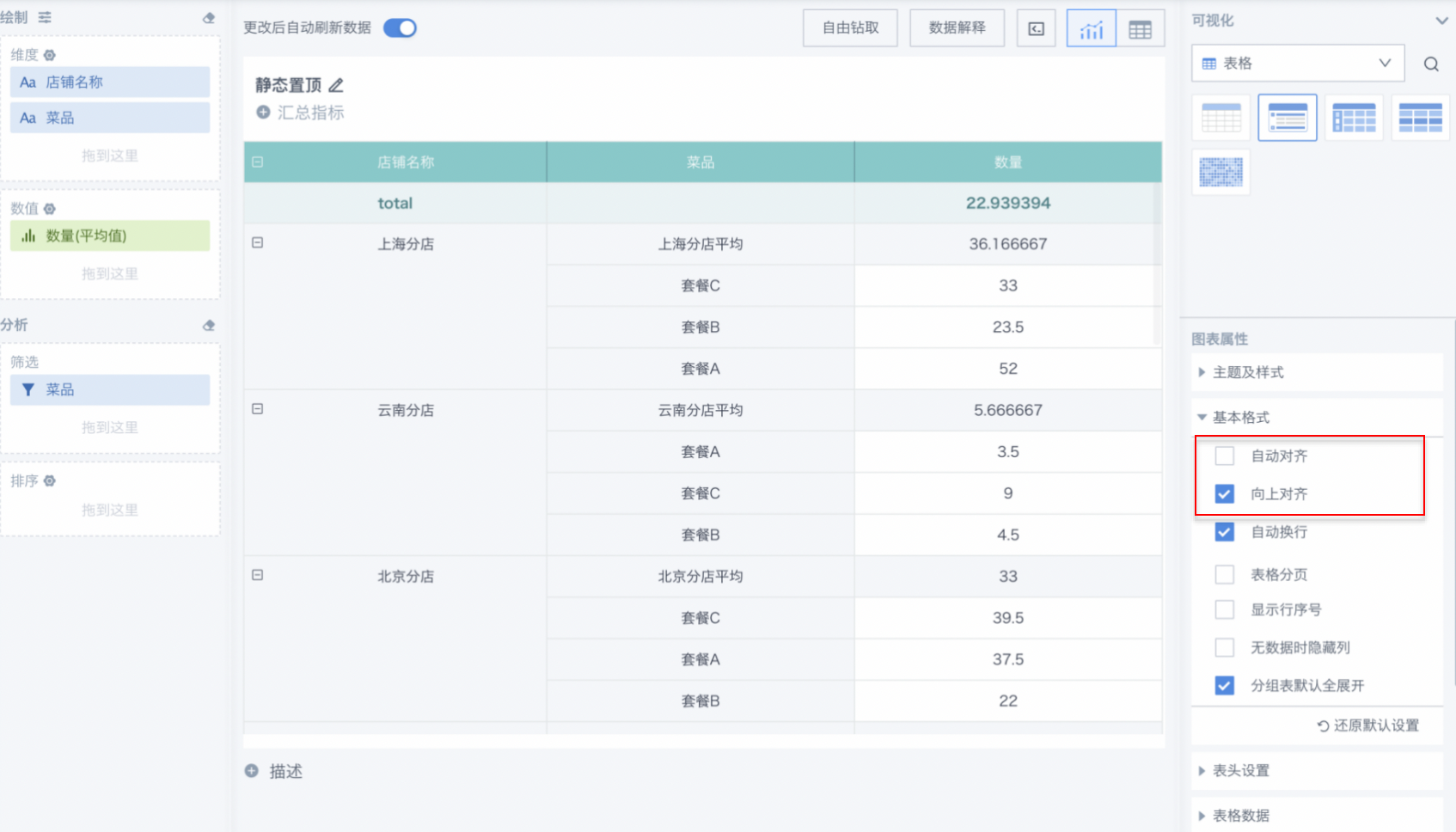Click the 菜品 filter pill
Viewport: 1456px width, 832px height.
(110, 389)
